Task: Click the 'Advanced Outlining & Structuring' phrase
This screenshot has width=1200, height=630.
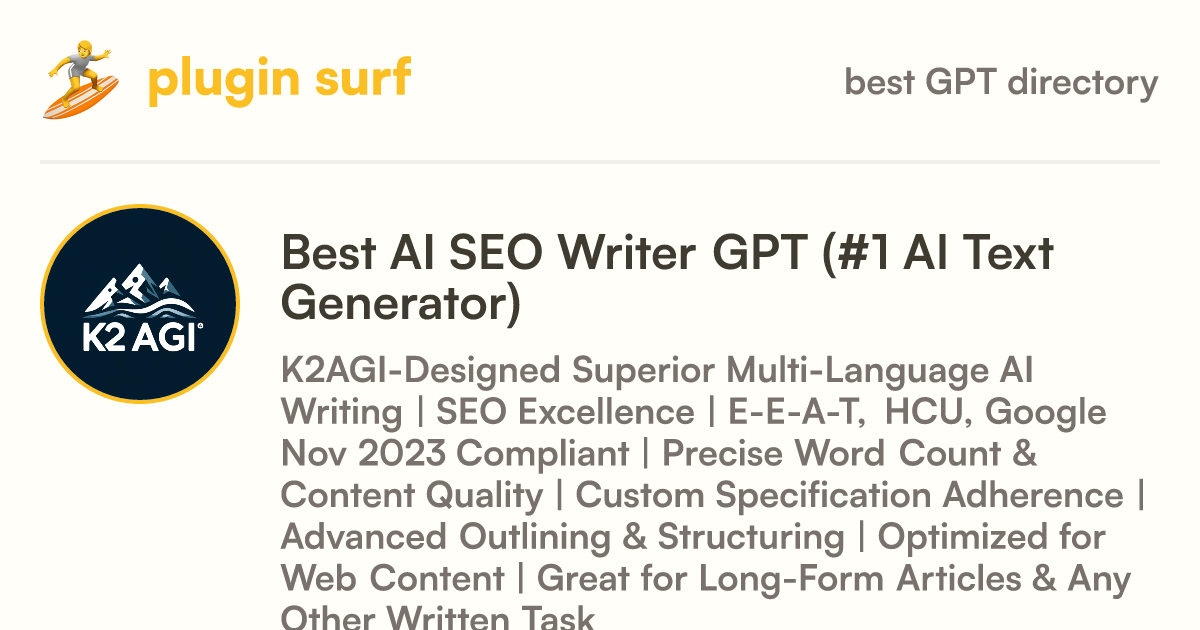Action: click(563, 537)
